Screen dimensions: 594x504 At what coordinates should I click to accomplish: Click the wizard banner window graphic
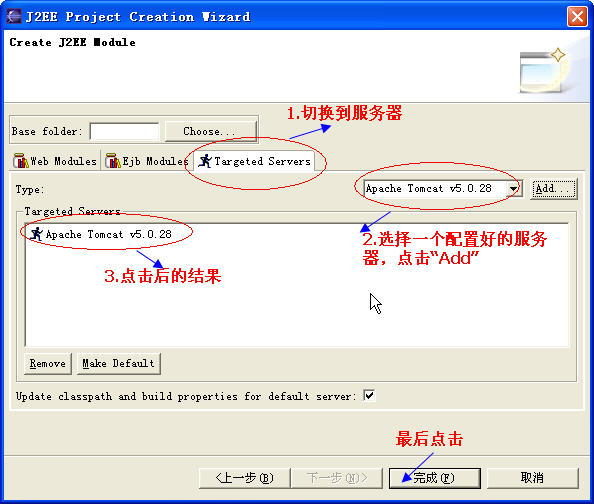click(542, 71)
